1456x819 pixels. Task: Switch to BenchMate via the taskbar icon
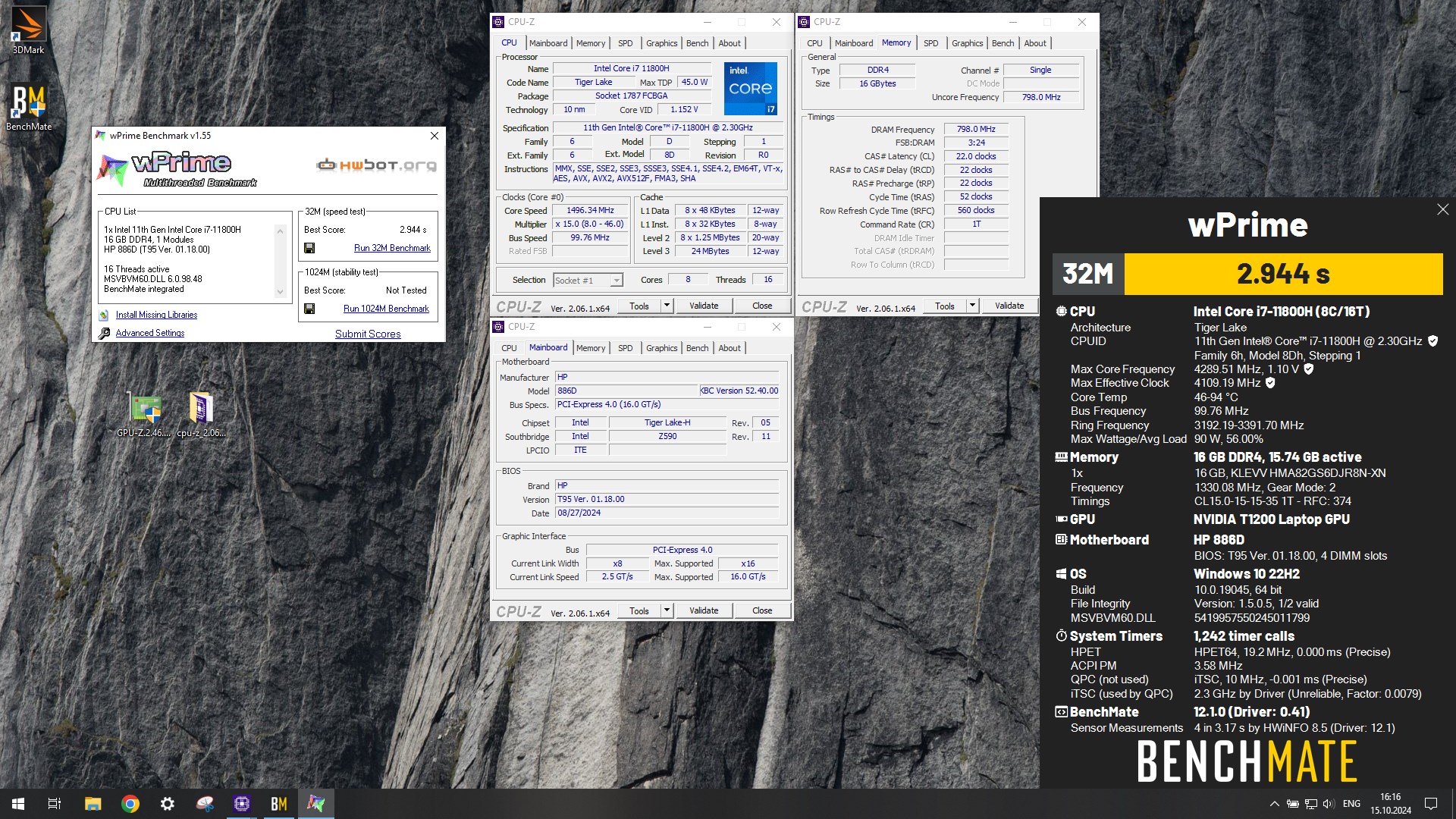point(279,804)
